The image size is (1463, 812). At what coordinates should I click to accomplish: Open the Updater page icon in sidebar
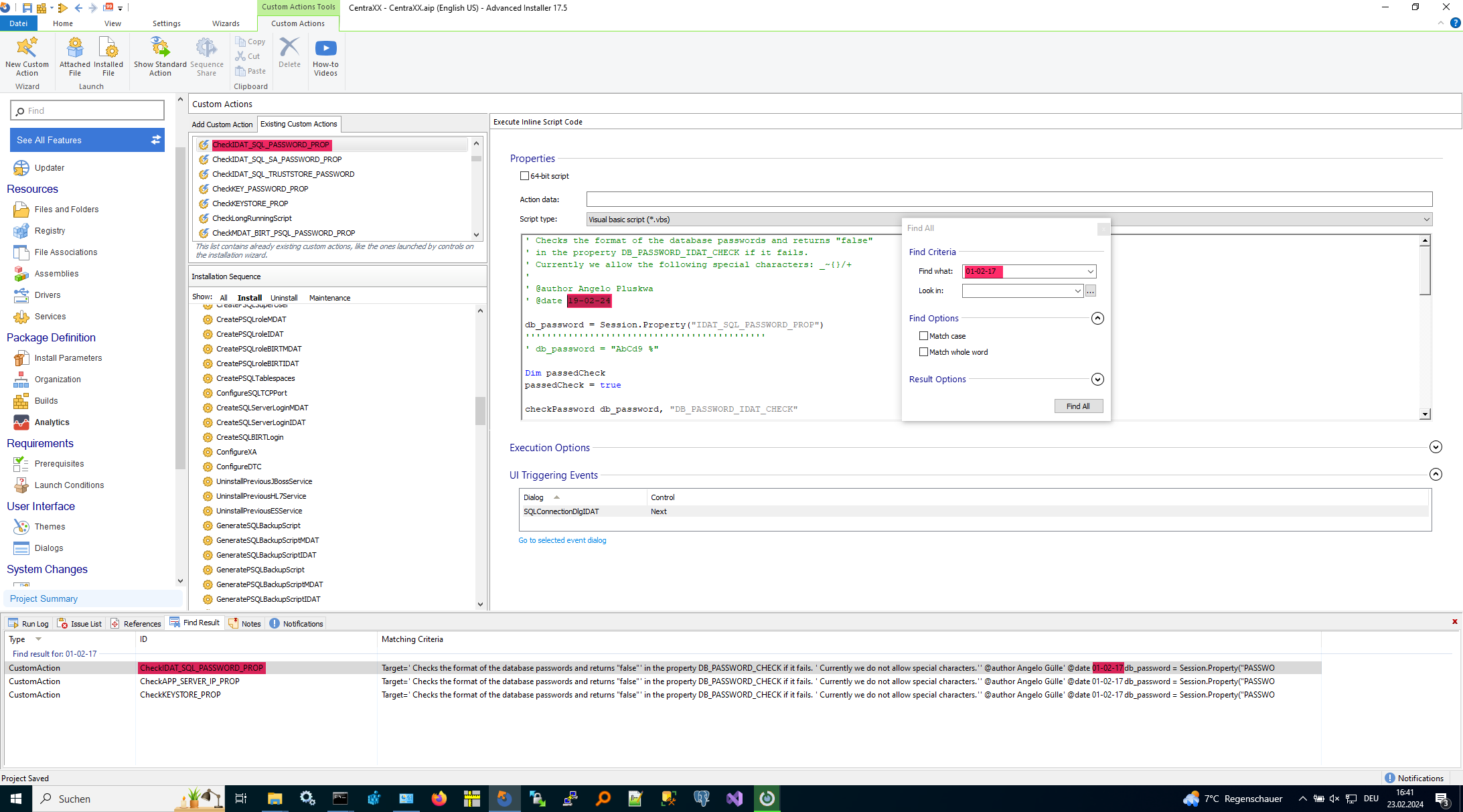coord(21,168)
